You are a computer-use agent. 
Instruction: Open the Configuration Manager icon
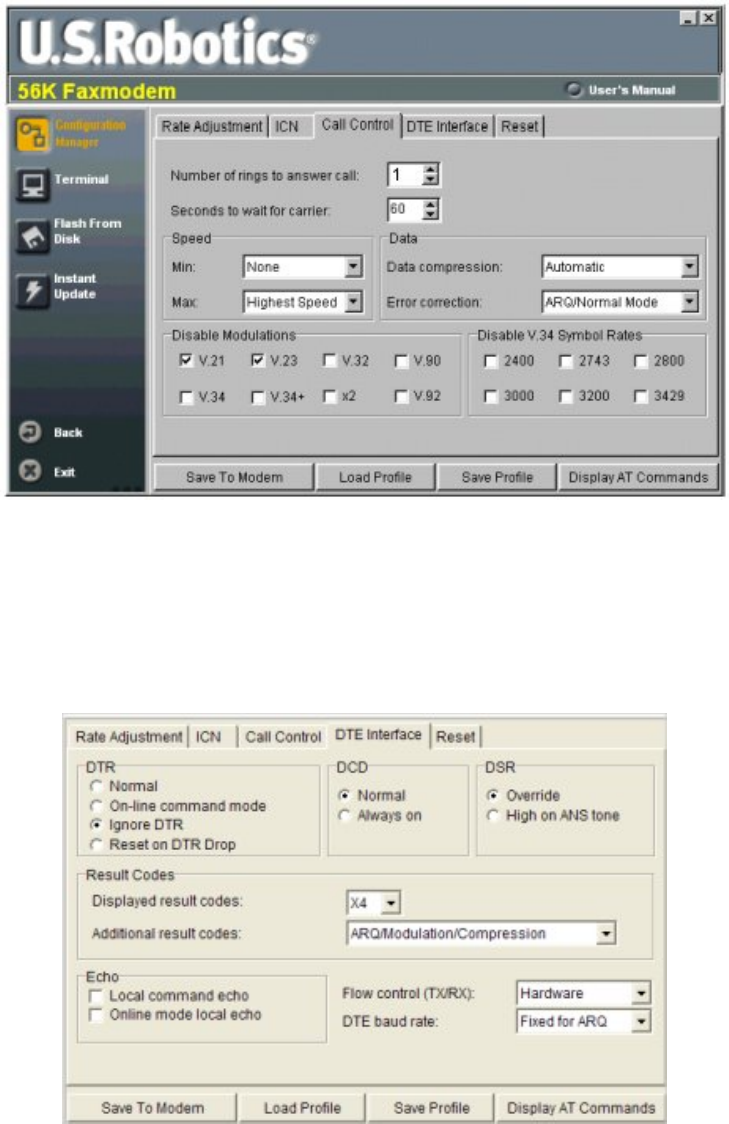[33, 135]
